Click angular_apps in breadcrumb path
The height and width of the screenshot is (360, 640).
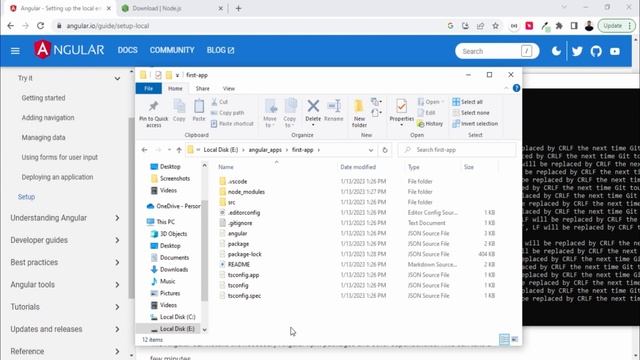265,150
